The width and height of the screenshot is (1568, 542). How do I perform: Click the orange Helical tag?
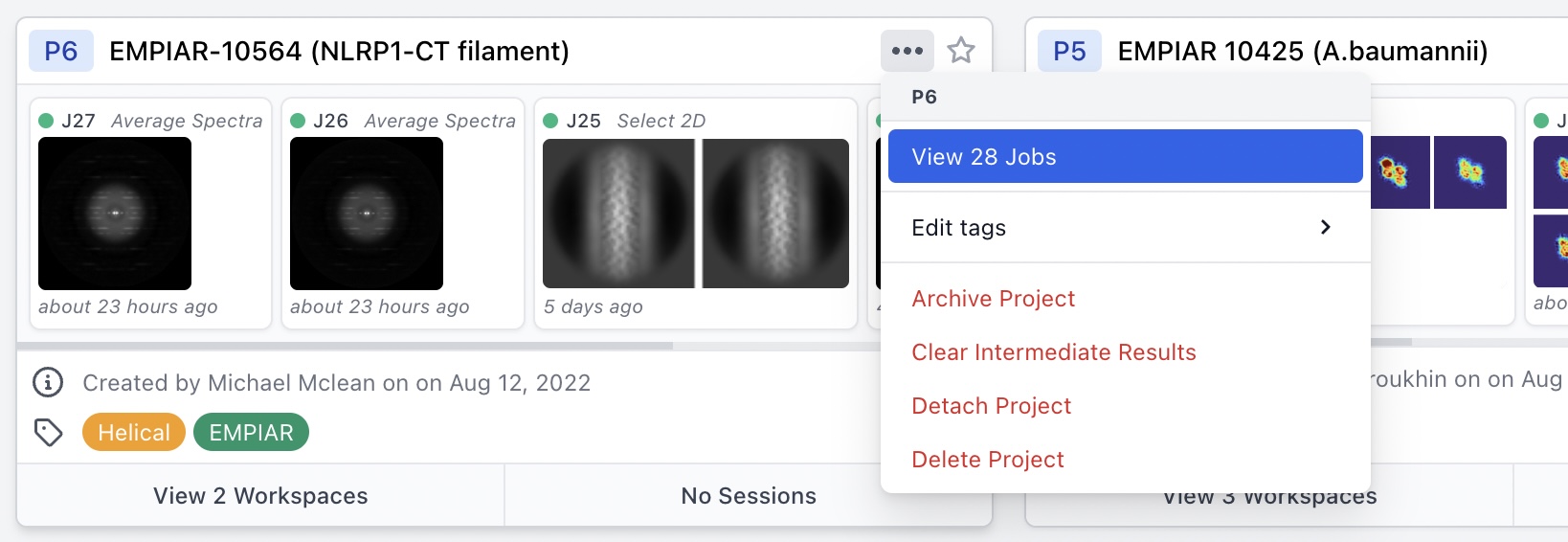click(x=134, y=433)
